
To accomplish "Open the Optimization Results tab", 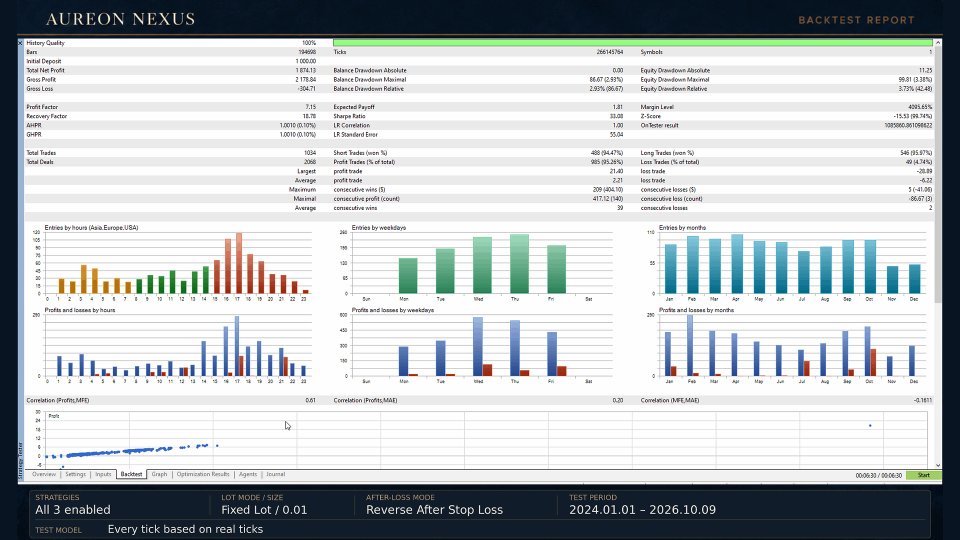I will coord(203,474).
